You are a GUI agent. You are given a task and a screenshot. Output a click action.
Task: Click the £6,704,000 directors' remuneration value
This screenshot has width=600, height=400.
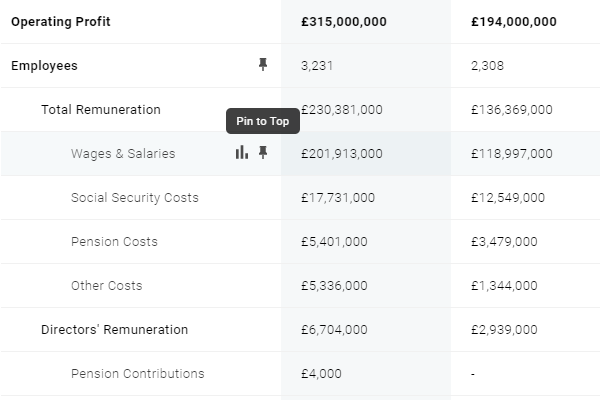334,330
